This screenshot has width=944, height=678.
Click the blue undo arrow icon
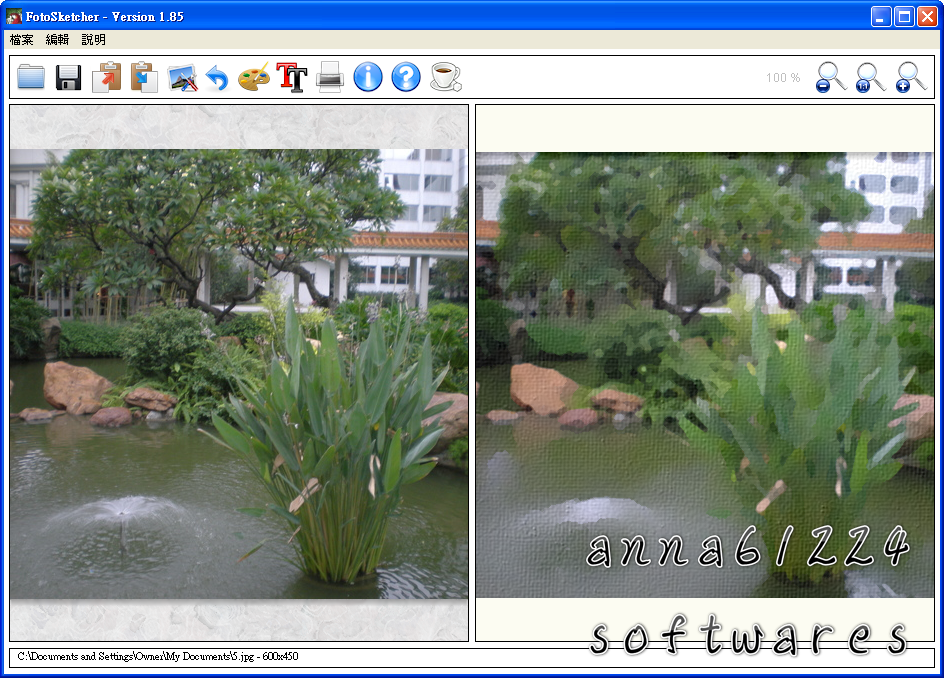tap(217, 78)
